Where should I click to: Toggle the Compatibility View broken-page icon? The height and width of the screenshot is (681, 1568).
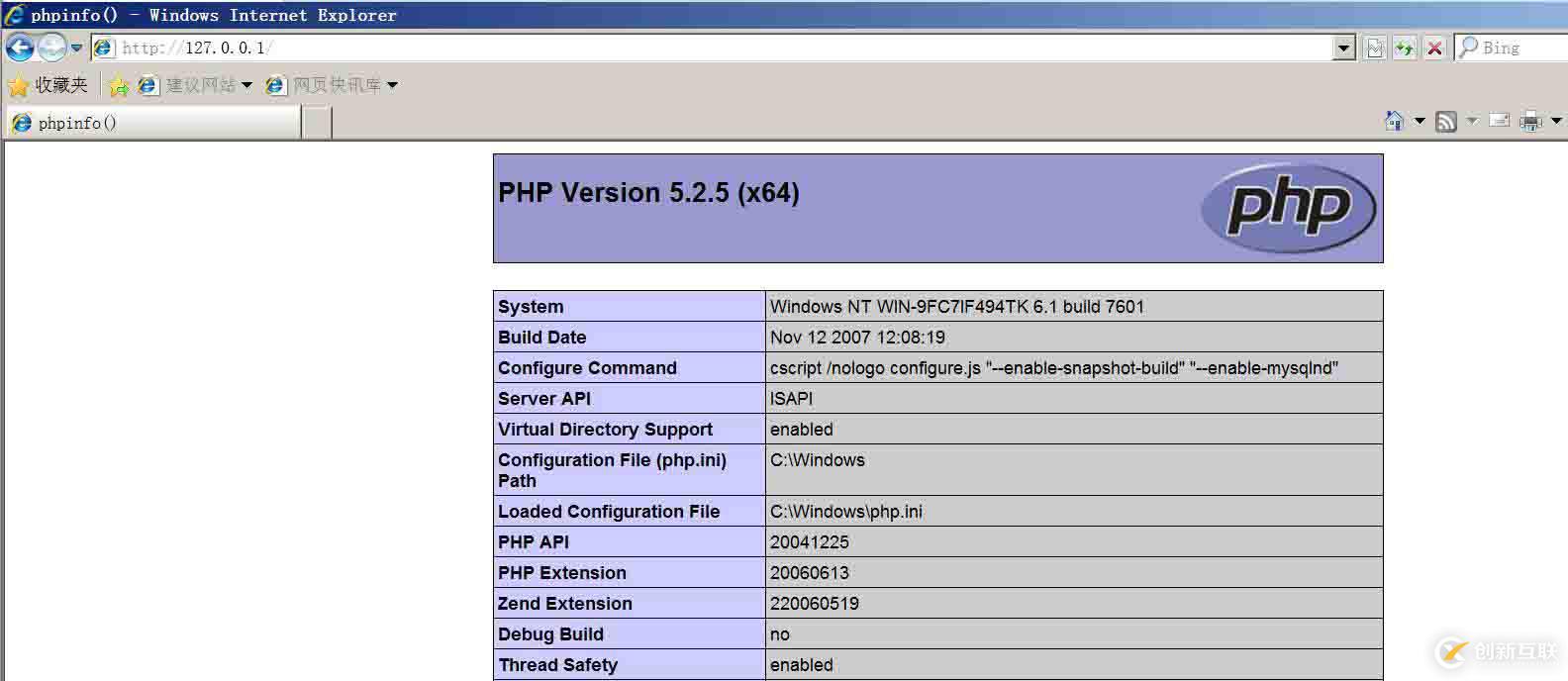tap(1375, 48)
